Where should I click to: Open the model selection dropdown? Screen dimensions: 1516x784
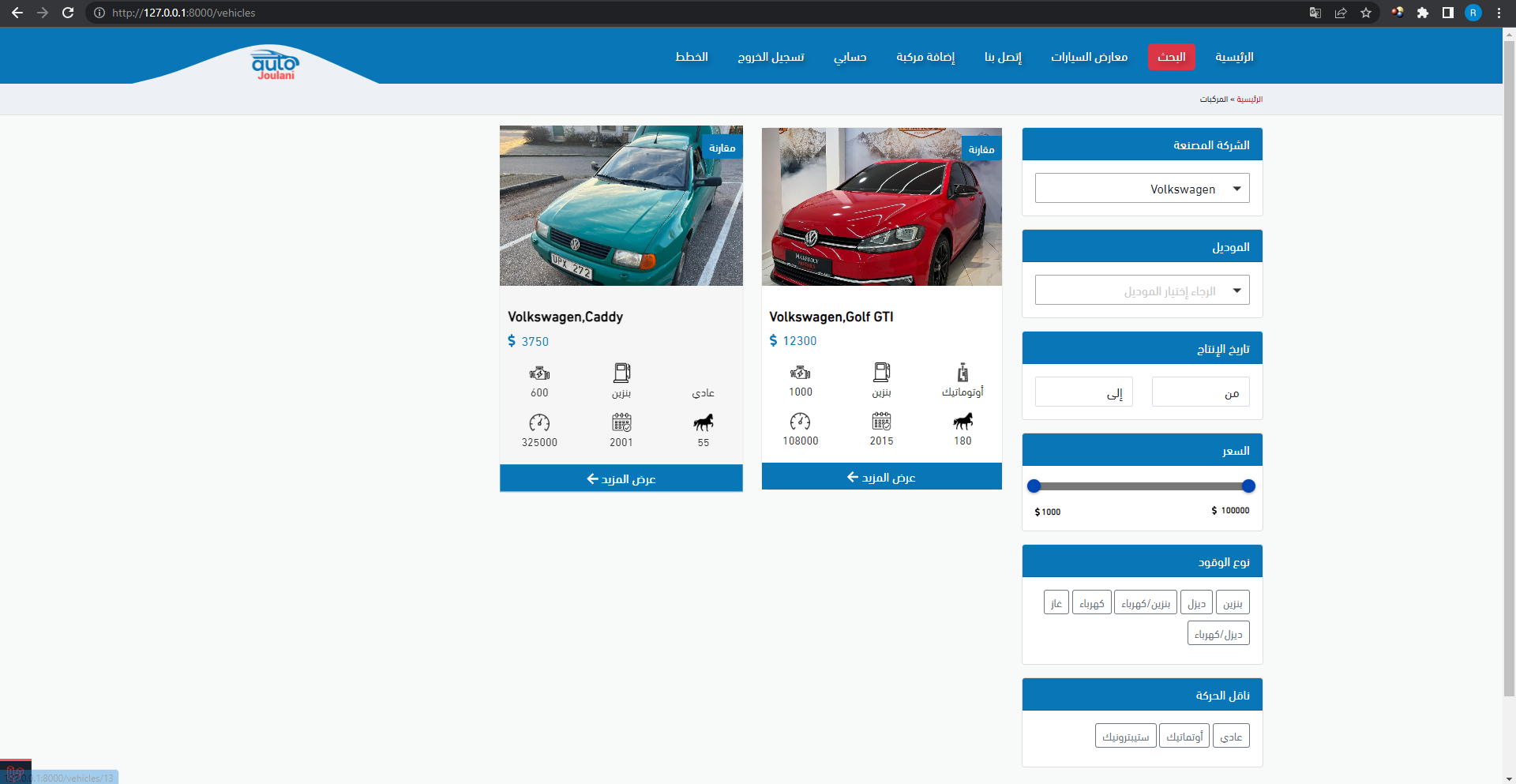click(1142, 290)
